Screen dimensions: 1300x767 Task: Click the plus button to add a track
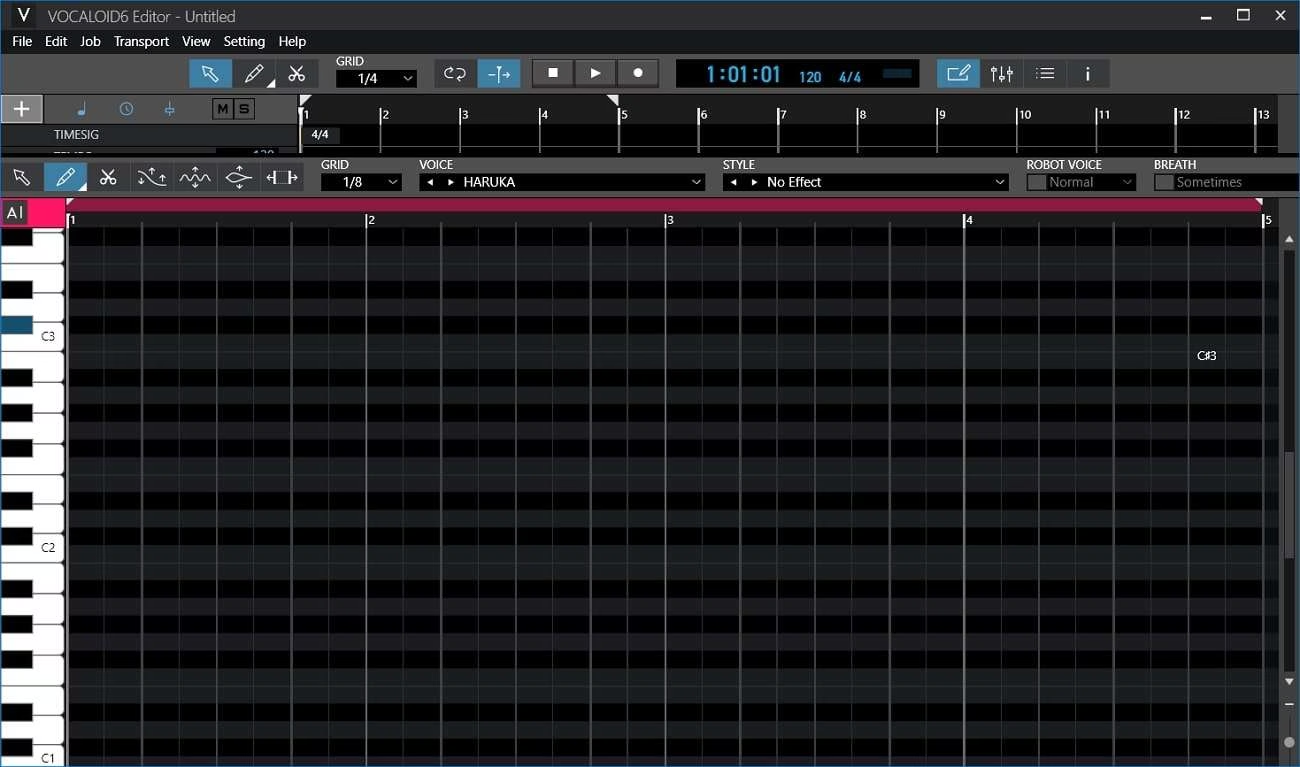click(x=21, y=108)
